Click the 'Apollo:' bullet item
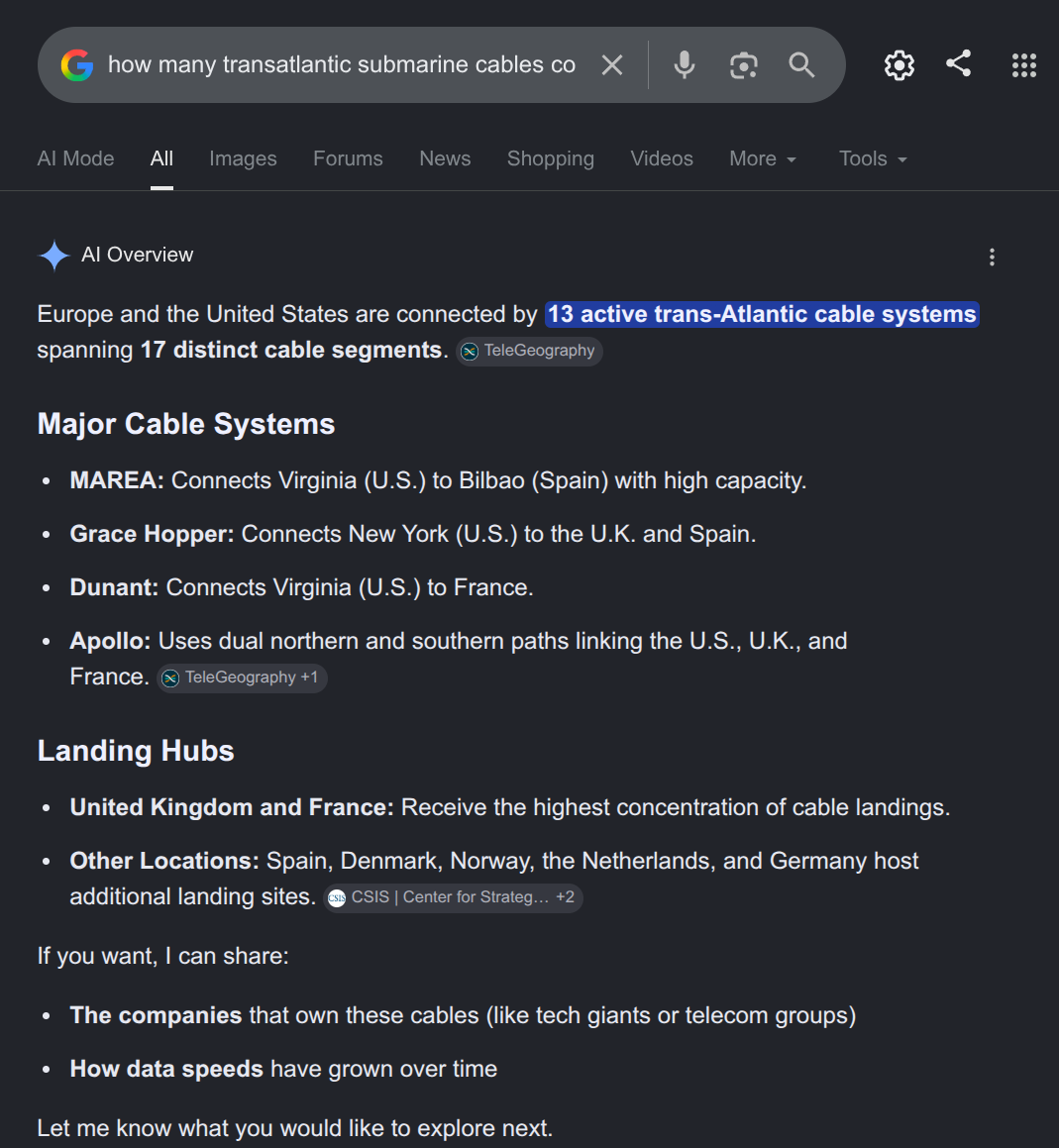 pyautogui.click(x=459, y=659)
